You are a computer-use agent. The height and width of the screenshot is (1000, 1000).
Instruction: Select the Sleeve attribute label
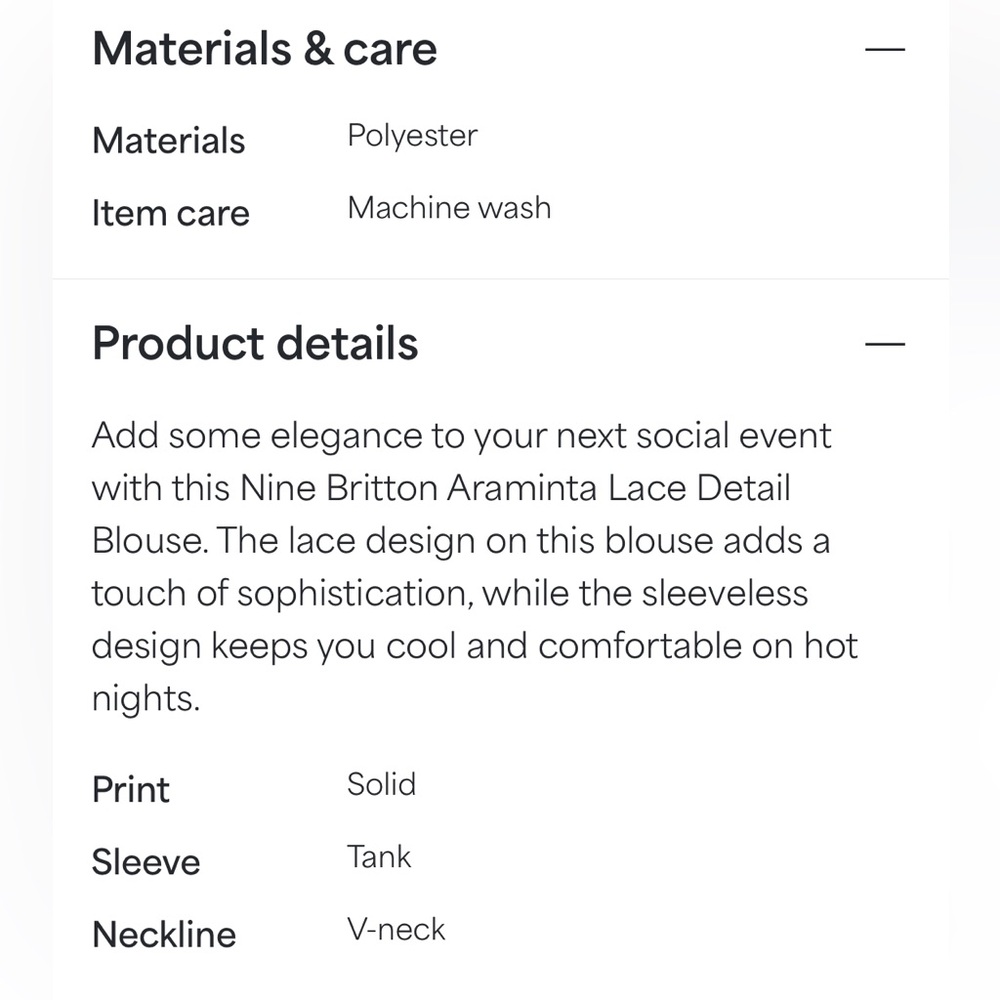pos(146,862)
